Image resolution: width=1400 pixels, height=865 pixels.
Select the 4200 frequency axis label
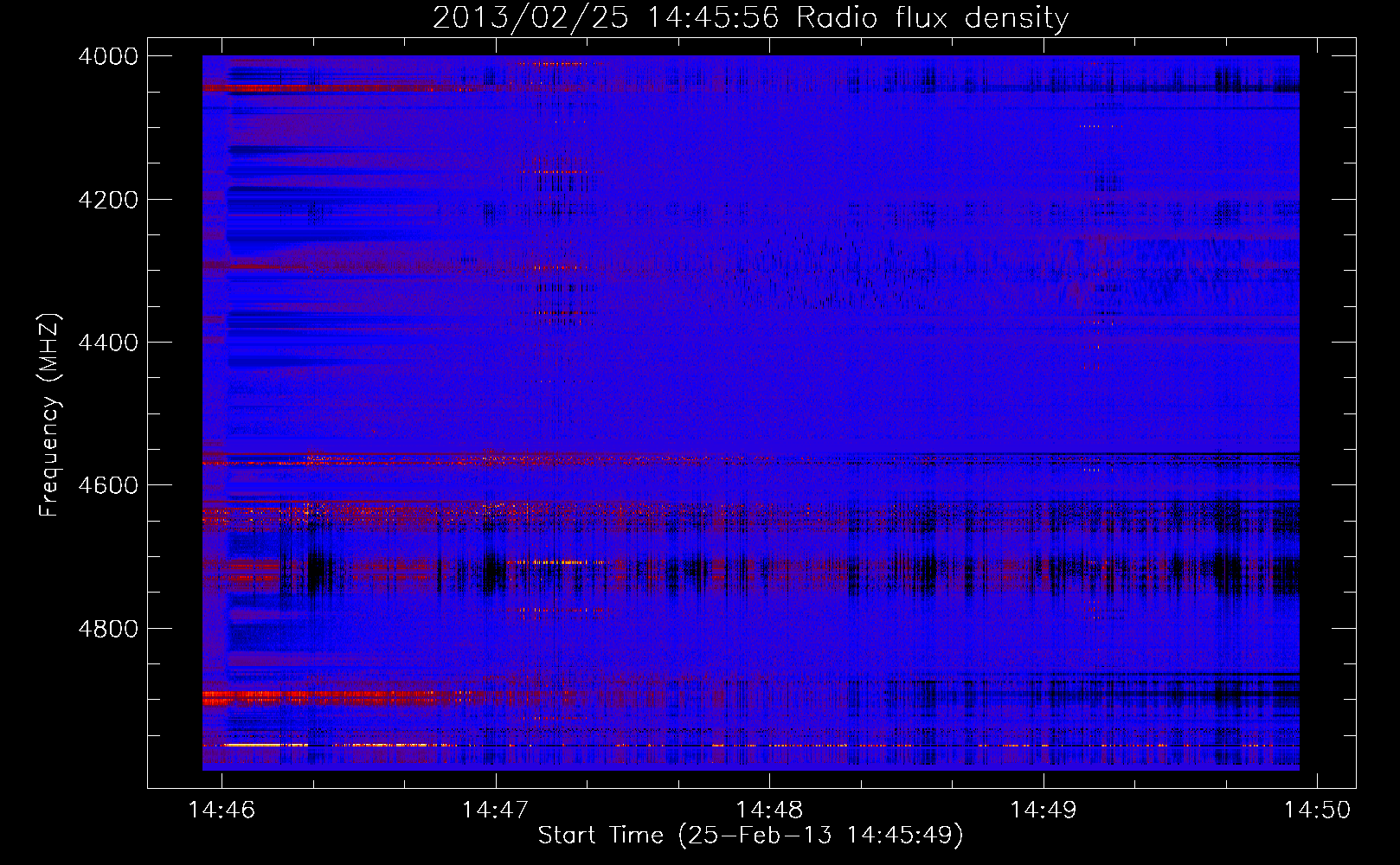pyautogui.click(x=108, y=200)
